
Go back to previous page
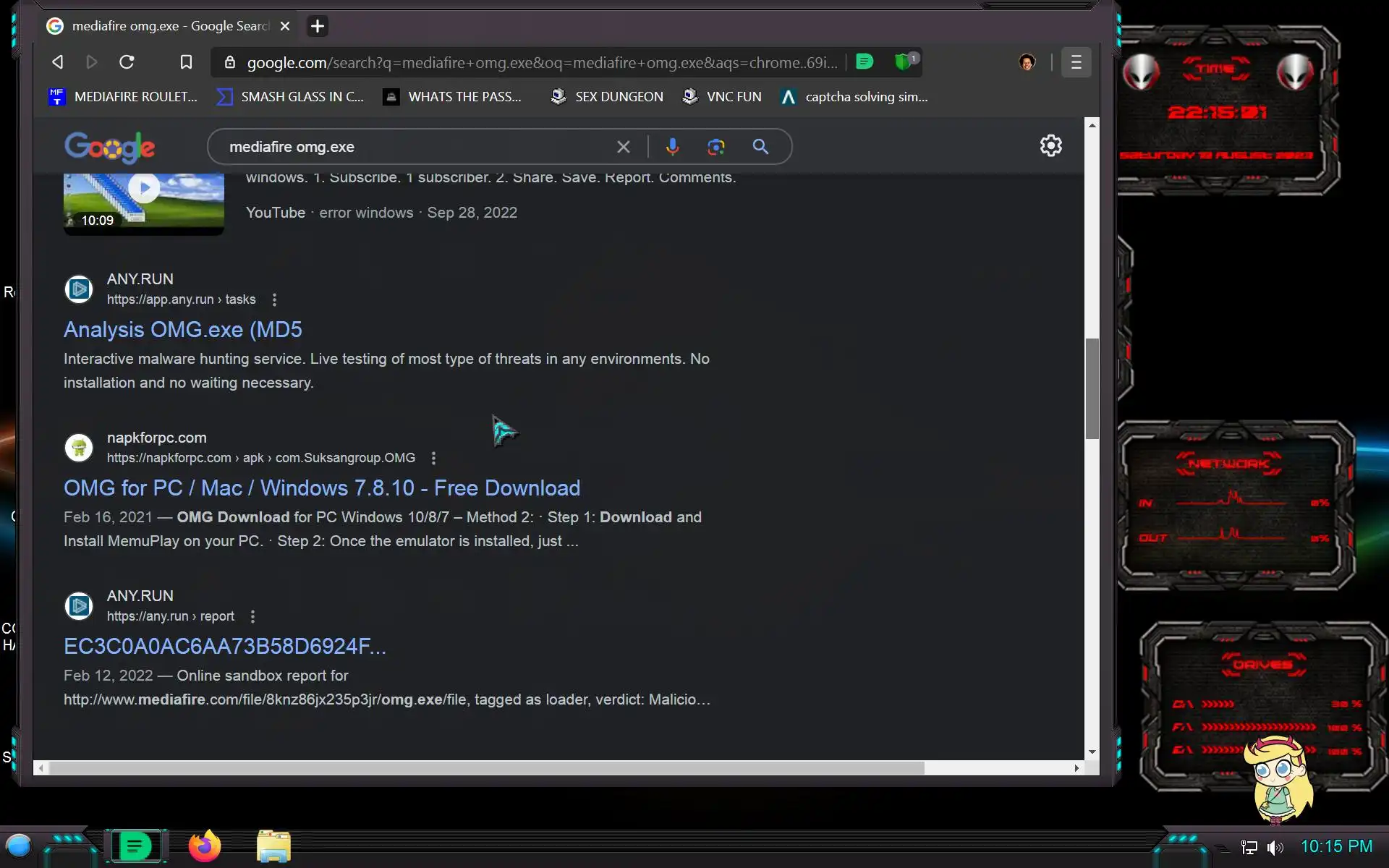tap(58, 62)
